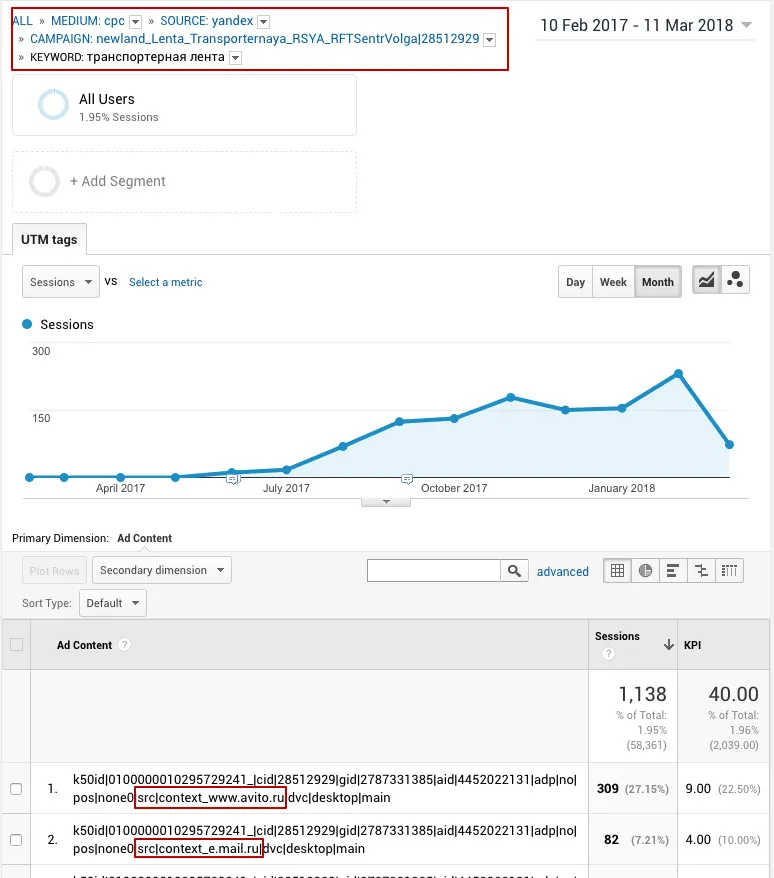Open the SOURCE: yandex dropdown
The height and width of the screenshot is (878, 774).
point(264,22)
